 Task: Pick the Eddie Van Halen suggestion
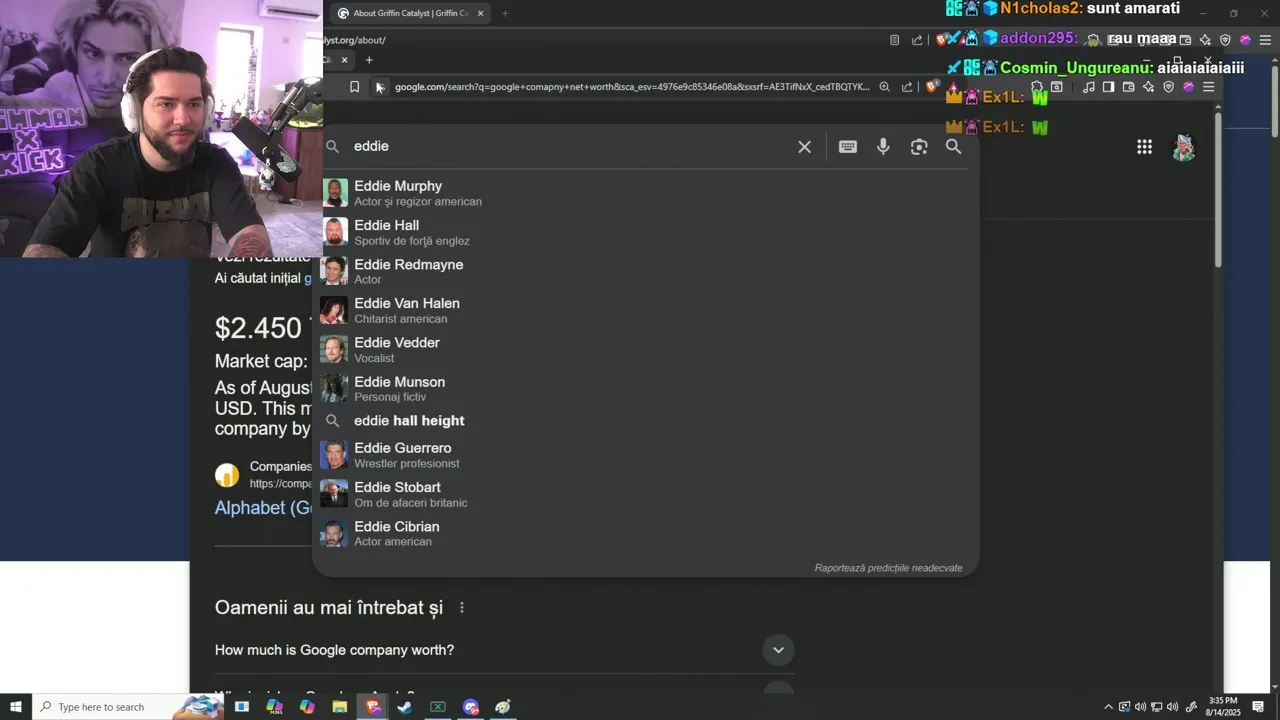(x=645, y=310)
